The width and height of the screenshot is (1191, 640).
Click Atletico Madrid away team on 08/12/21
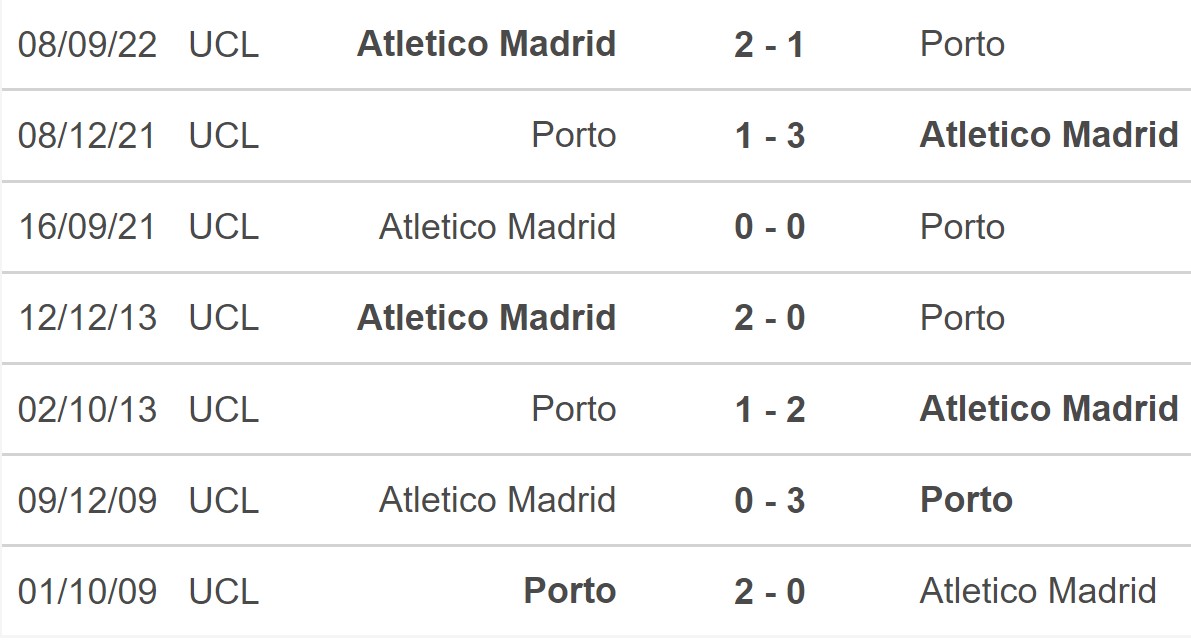pyautogui.click(x=1049, y=134)
